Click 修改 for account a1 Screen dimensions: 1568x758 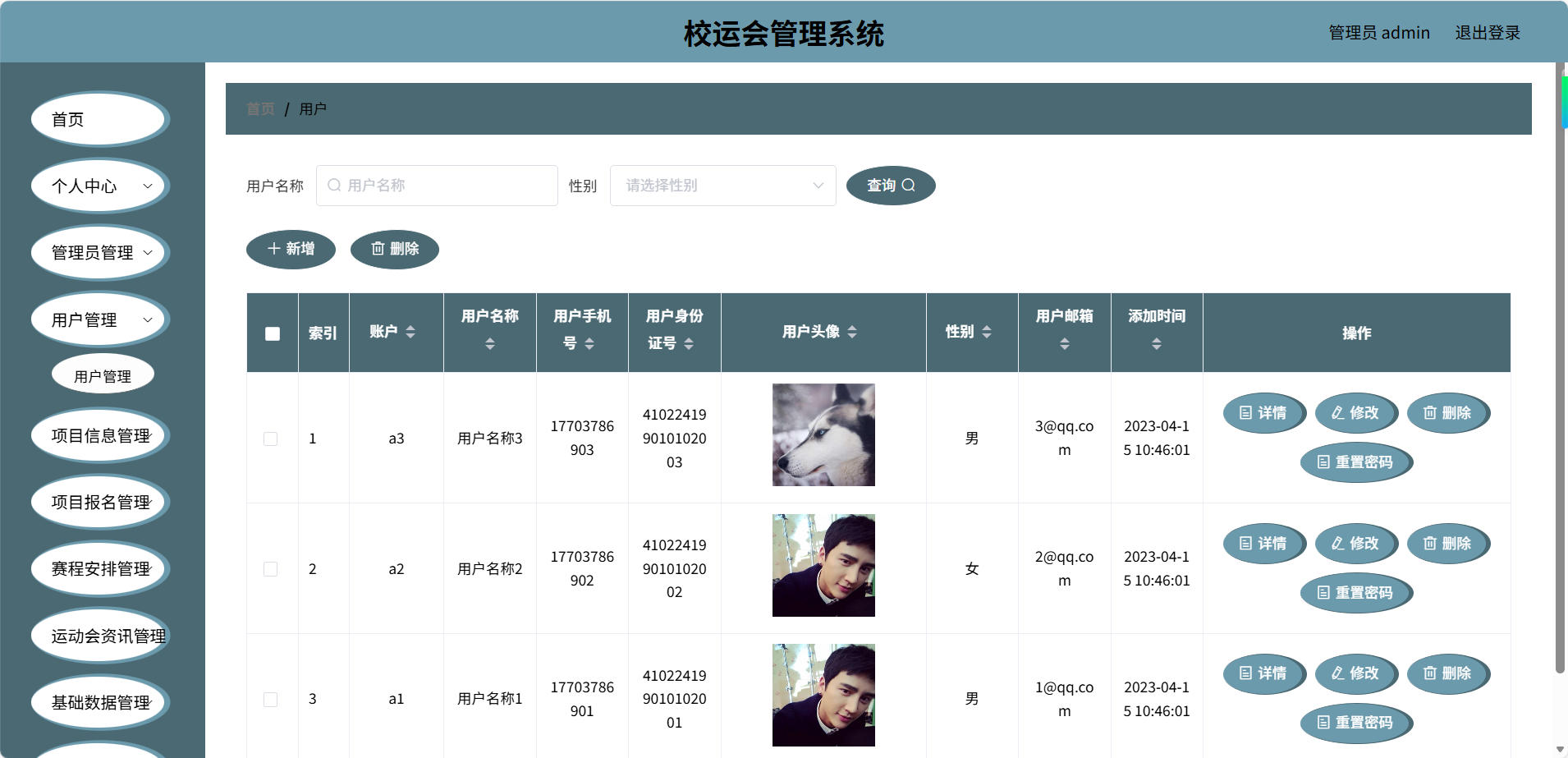[1355, 673]
